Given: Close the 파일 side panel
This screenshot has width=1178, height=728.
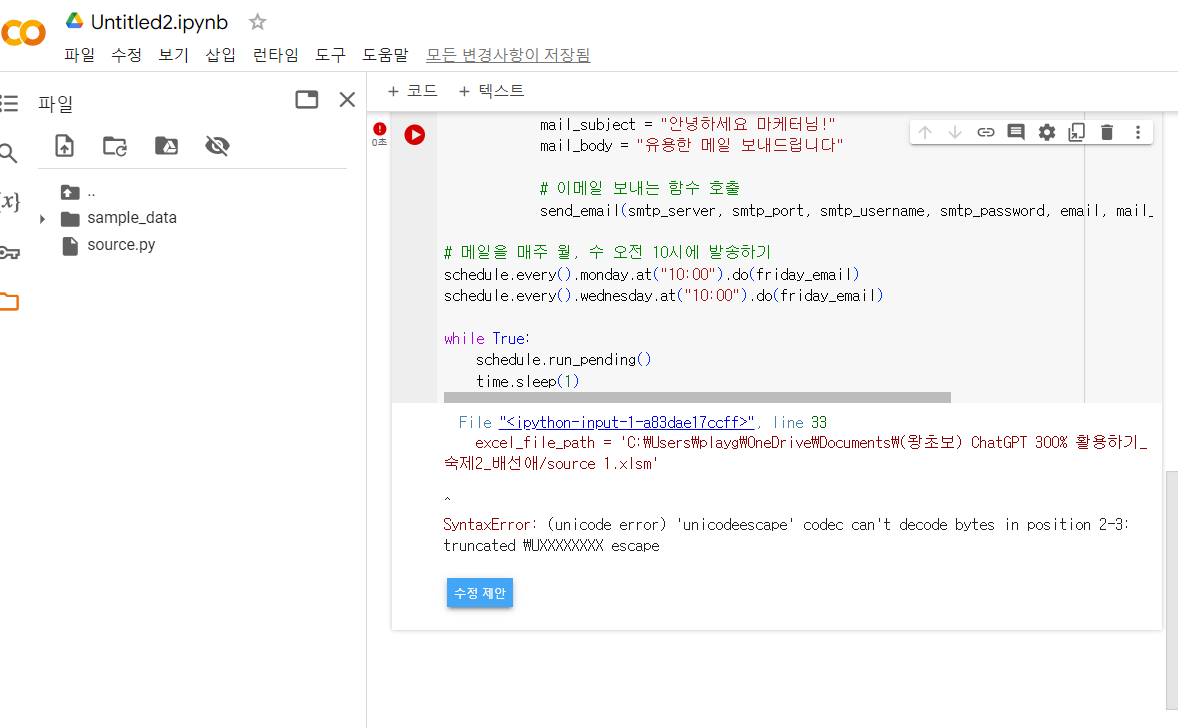Looking at the screenshot, I should click(347, 99).
